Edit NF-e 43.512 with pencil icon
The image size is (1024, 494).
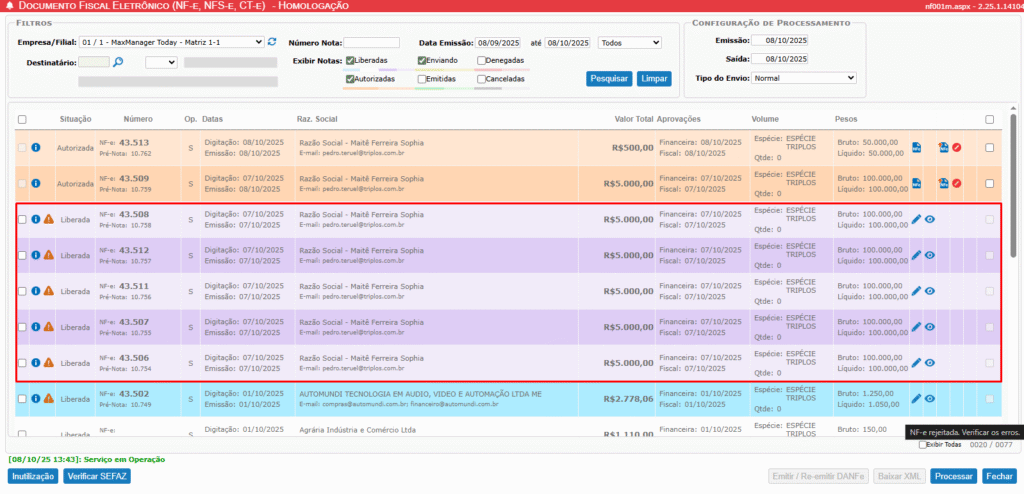click(916, 256)
